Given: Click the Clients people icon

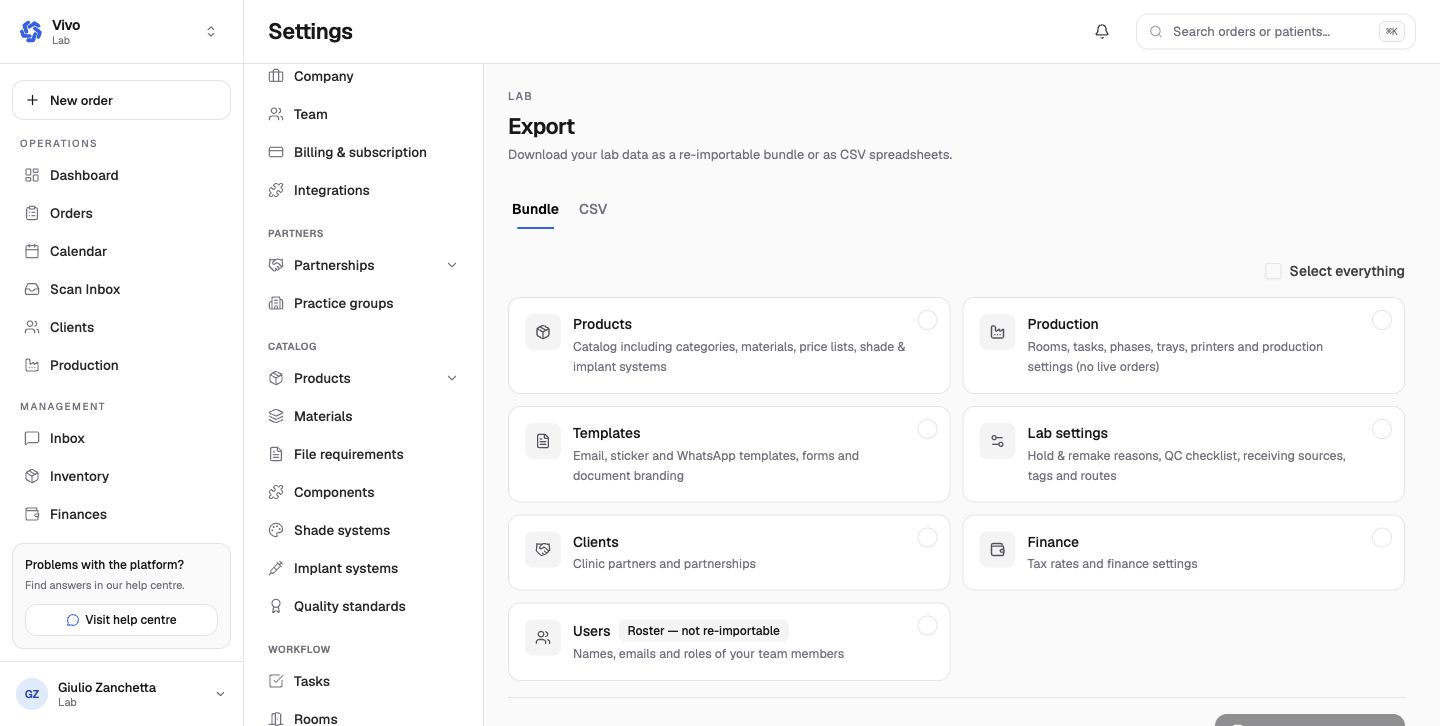Looking at the screenshot, I should point(32,327).
